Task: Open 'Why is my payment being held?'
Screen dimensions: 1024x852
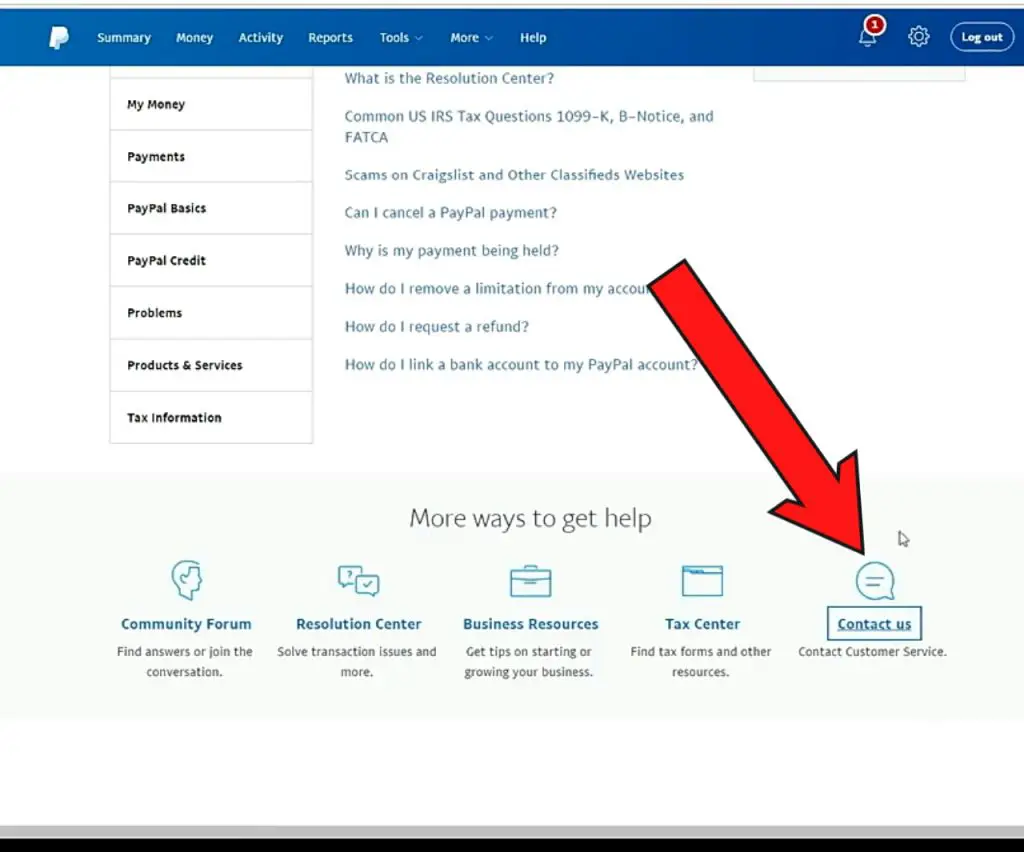Action: click(x=451, y=251)
